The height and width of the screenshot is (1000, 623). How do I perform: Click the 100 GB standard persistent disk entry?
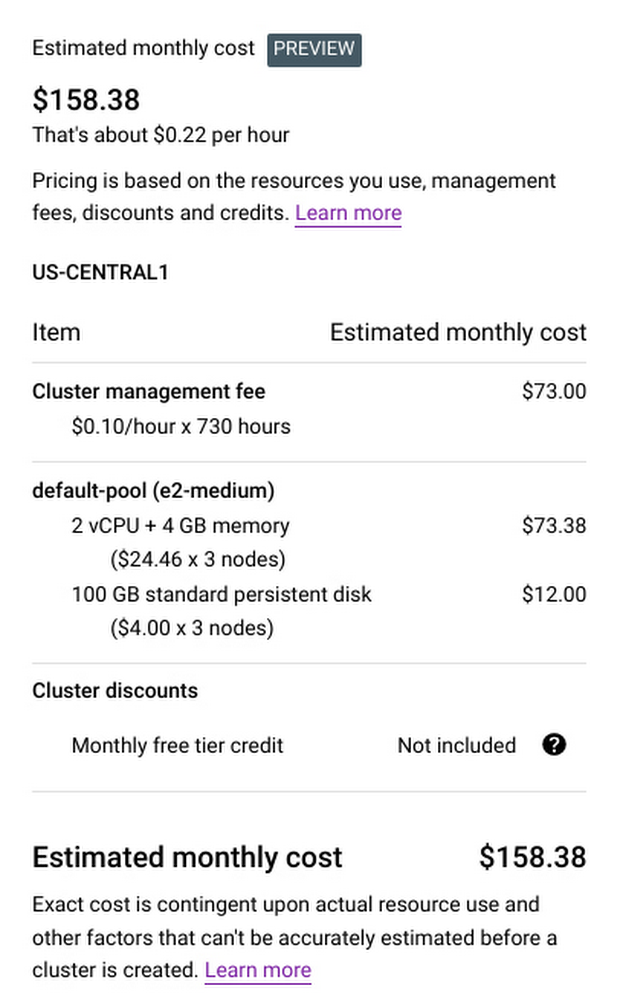click(x=221, y=594)
